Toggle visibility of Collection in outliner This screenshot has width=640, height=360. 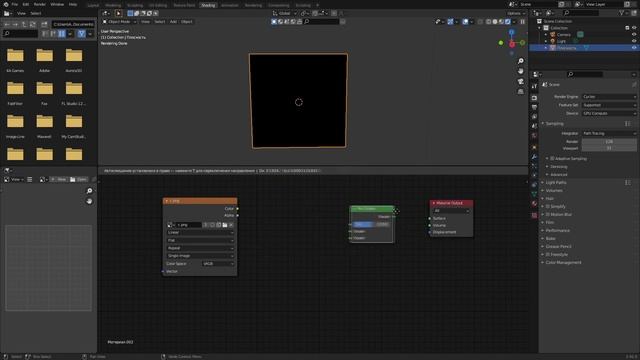pyautogui.click(x=634, y=28)
